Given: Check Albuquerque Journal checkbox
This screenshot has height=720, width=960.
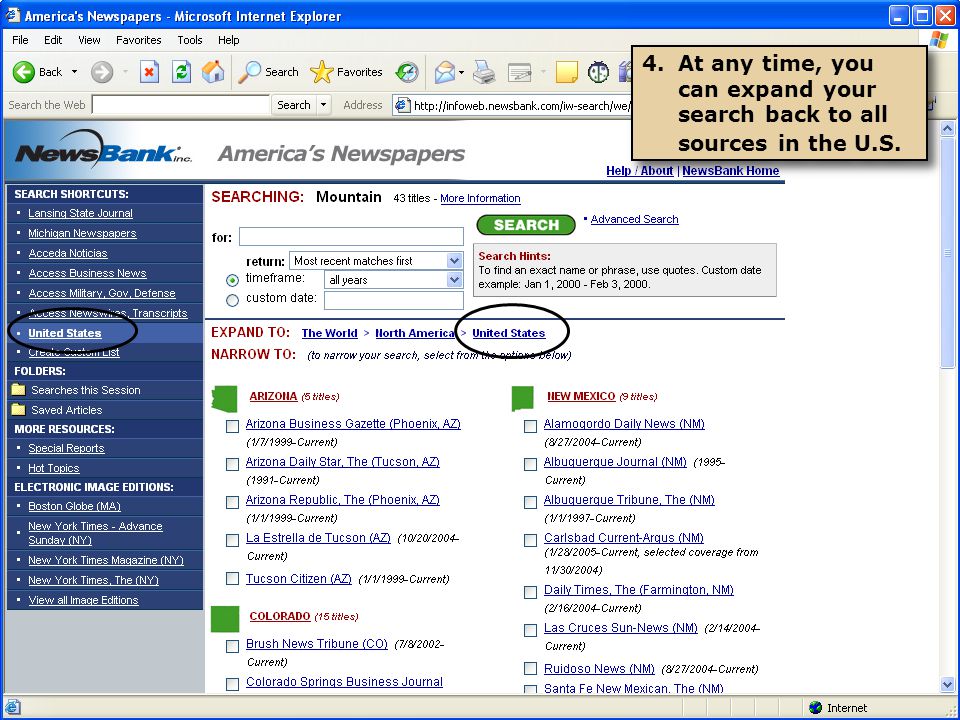Looking at the screenshot, I should coord(530,465).
